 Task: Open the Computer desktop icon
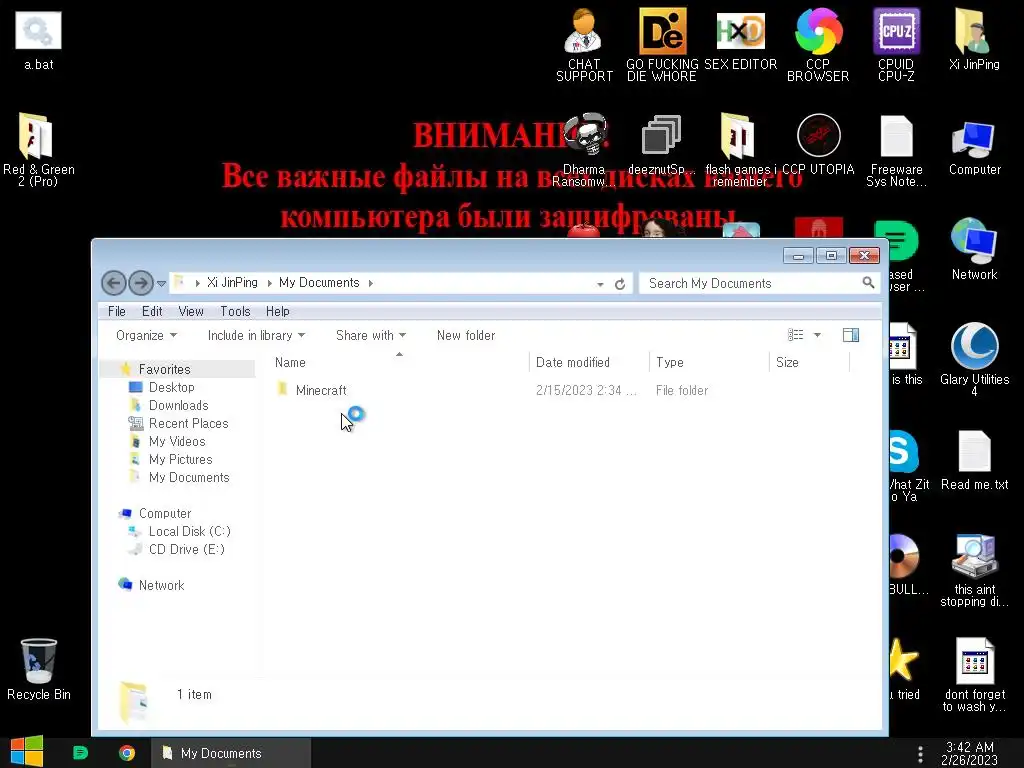pos(974,148)
